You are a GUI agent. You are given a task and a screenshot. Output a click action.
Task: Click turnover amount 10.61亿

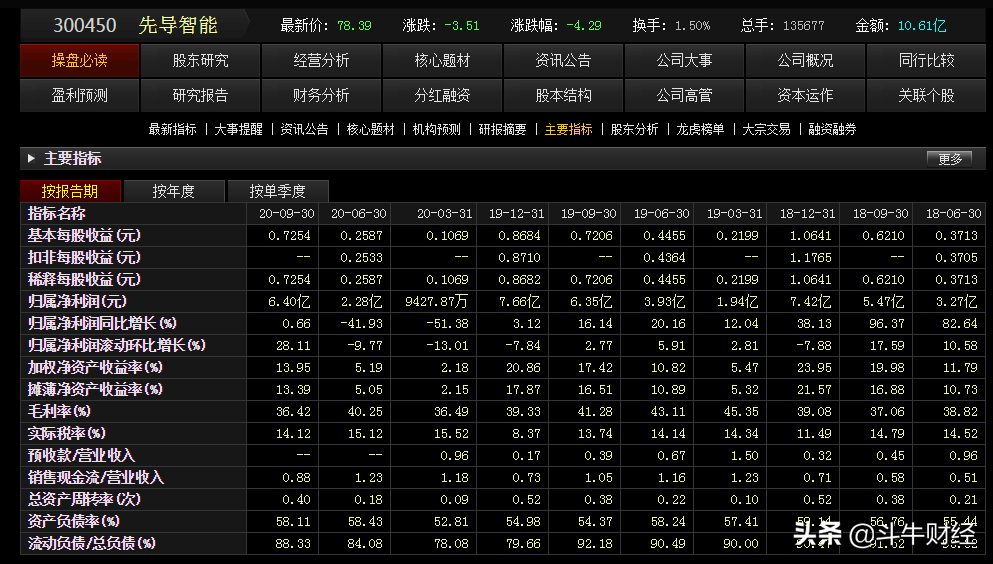coord(922,26)
